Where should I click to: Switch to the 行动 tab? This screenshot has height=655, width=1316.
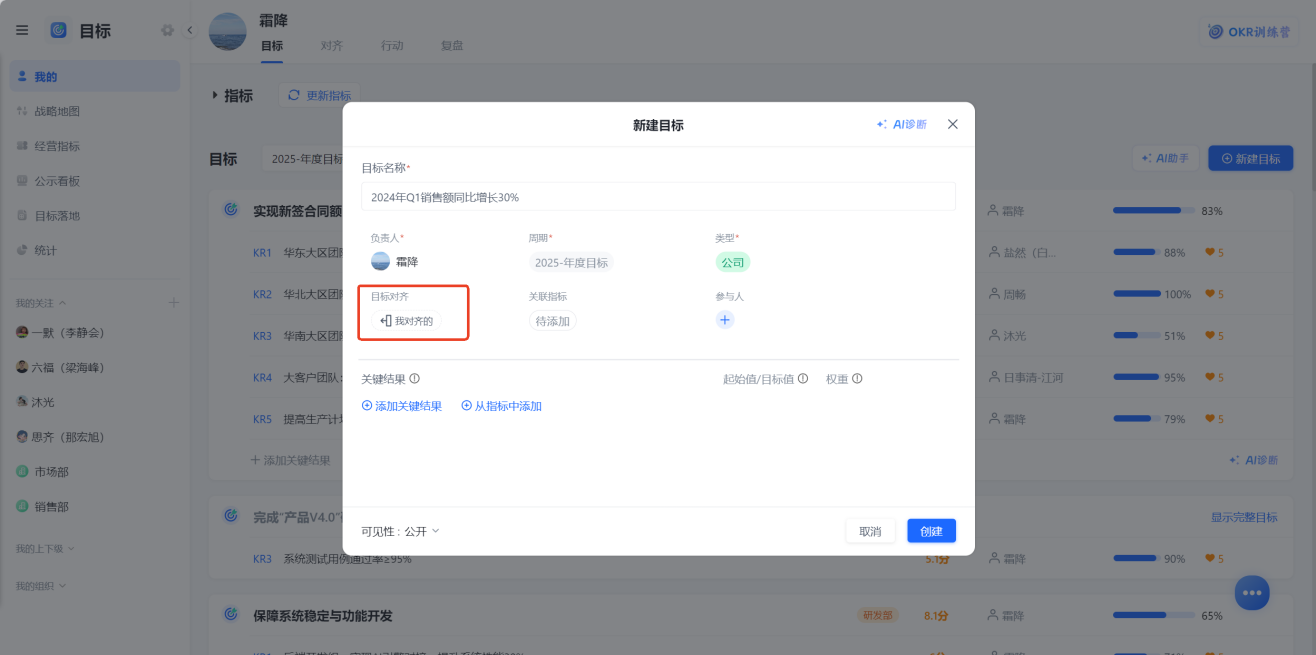pyautogui.click(x=392, y=46)
